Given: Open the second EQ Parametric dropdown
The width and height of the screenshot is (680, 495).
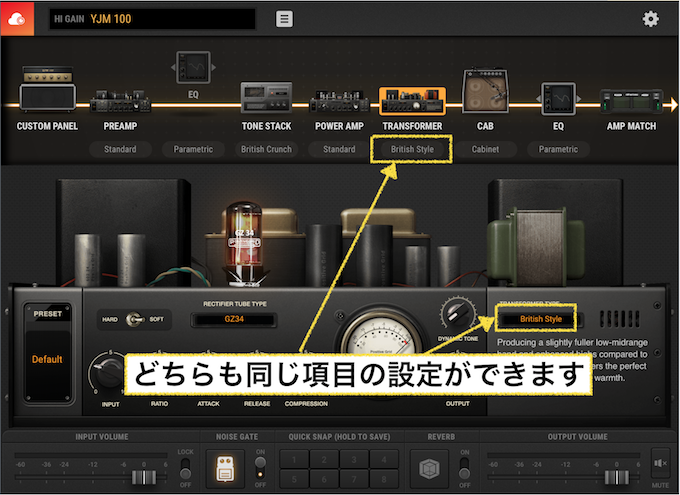Looking at the screenshot, I should (x=558, y=149).
